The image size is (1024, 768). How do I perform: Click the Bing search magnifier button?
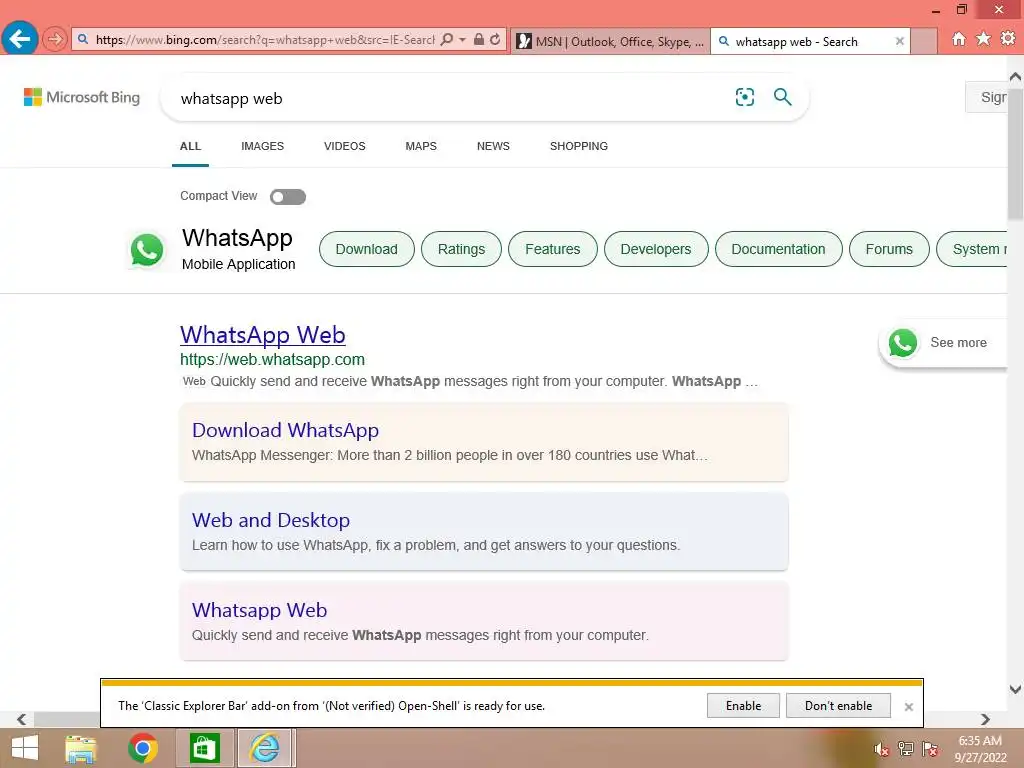click(782, 97)
